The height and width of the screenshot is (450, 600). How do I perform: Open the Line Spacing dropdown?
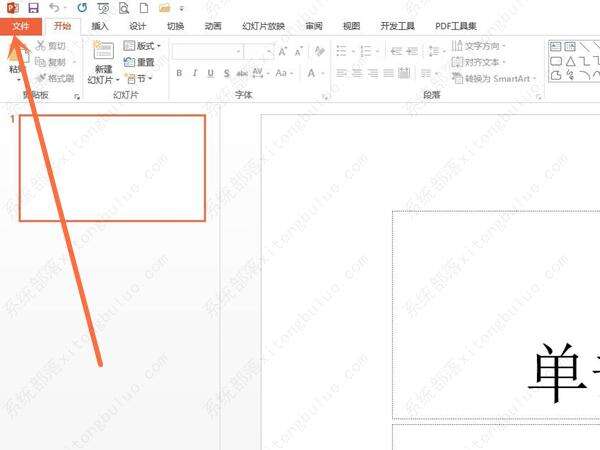437,51
